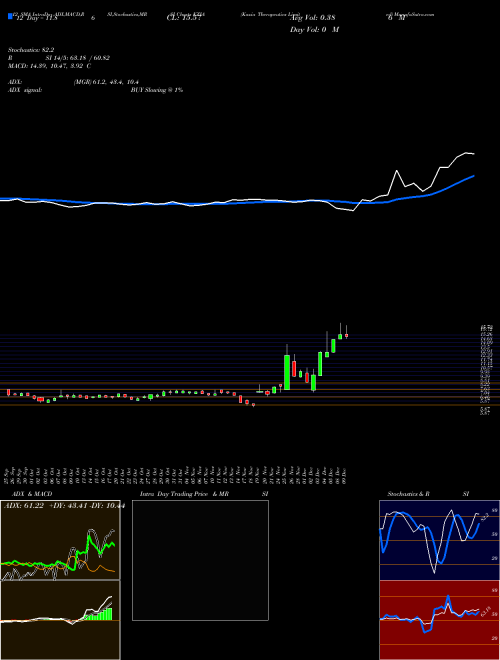
Task: Select the 'MACD: 14.39, 10.47, 3.92' line
Action: click(x=47, y=66)
